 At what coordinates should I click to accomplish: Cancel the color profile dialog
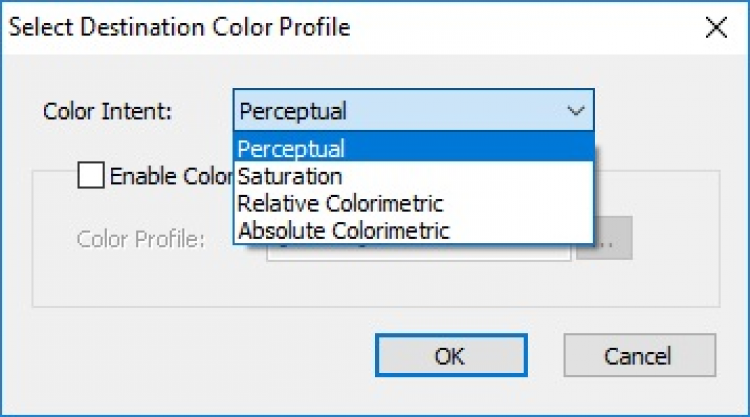(638, 355)
